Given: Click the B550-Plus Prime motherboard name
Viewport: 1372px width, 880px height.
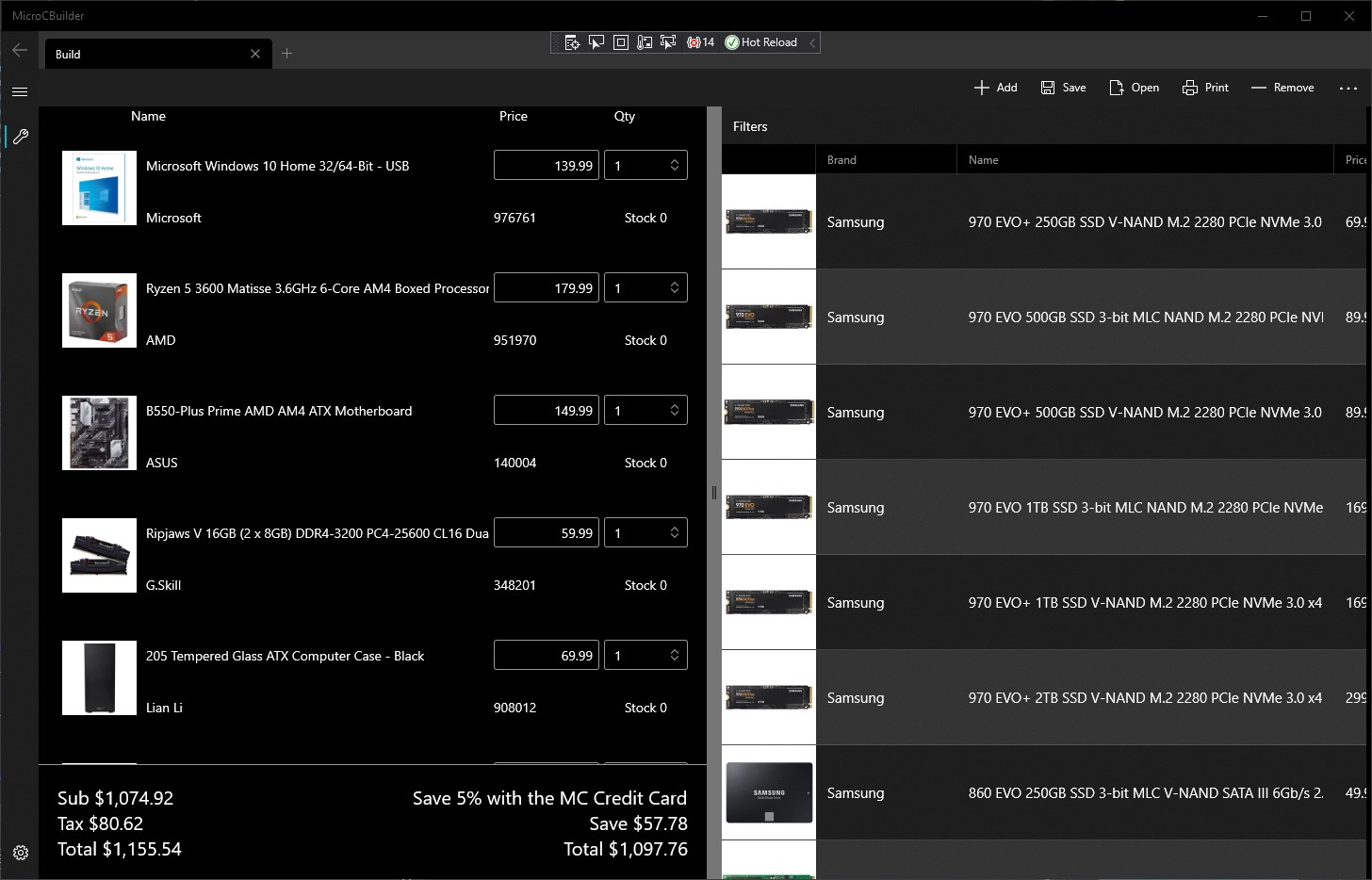Looking at the screenshot, I should point(279,411).
